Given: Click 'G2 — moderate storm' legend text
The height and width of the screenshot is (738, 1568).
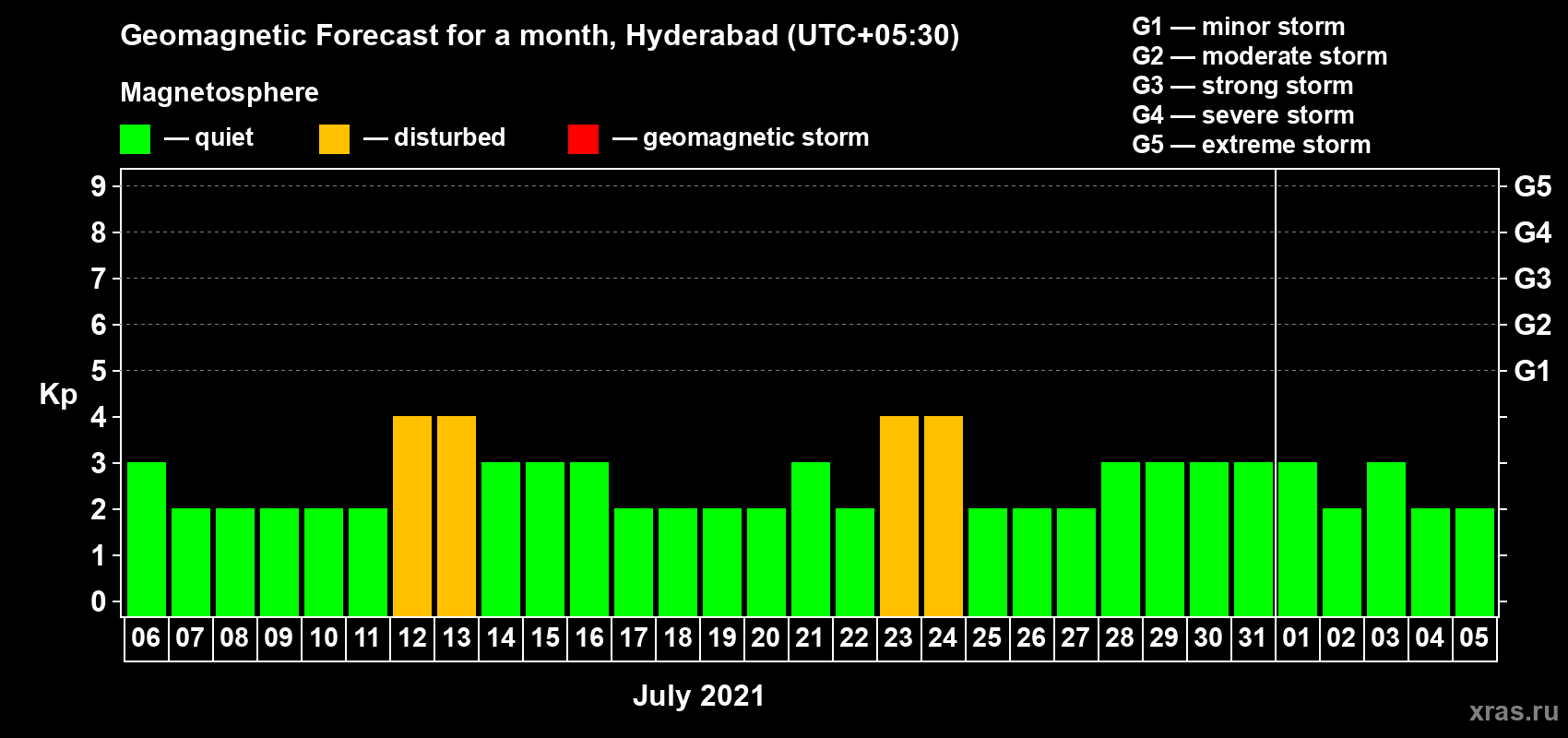Looking at the screenshot, I should point(1260,56).
